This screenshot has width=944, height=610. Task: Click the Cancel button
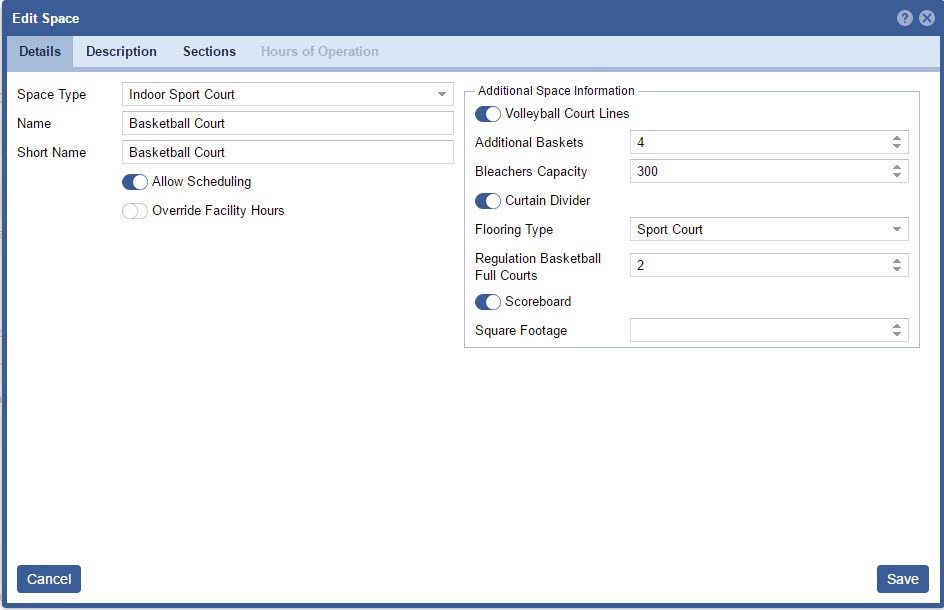coord(49,579)
